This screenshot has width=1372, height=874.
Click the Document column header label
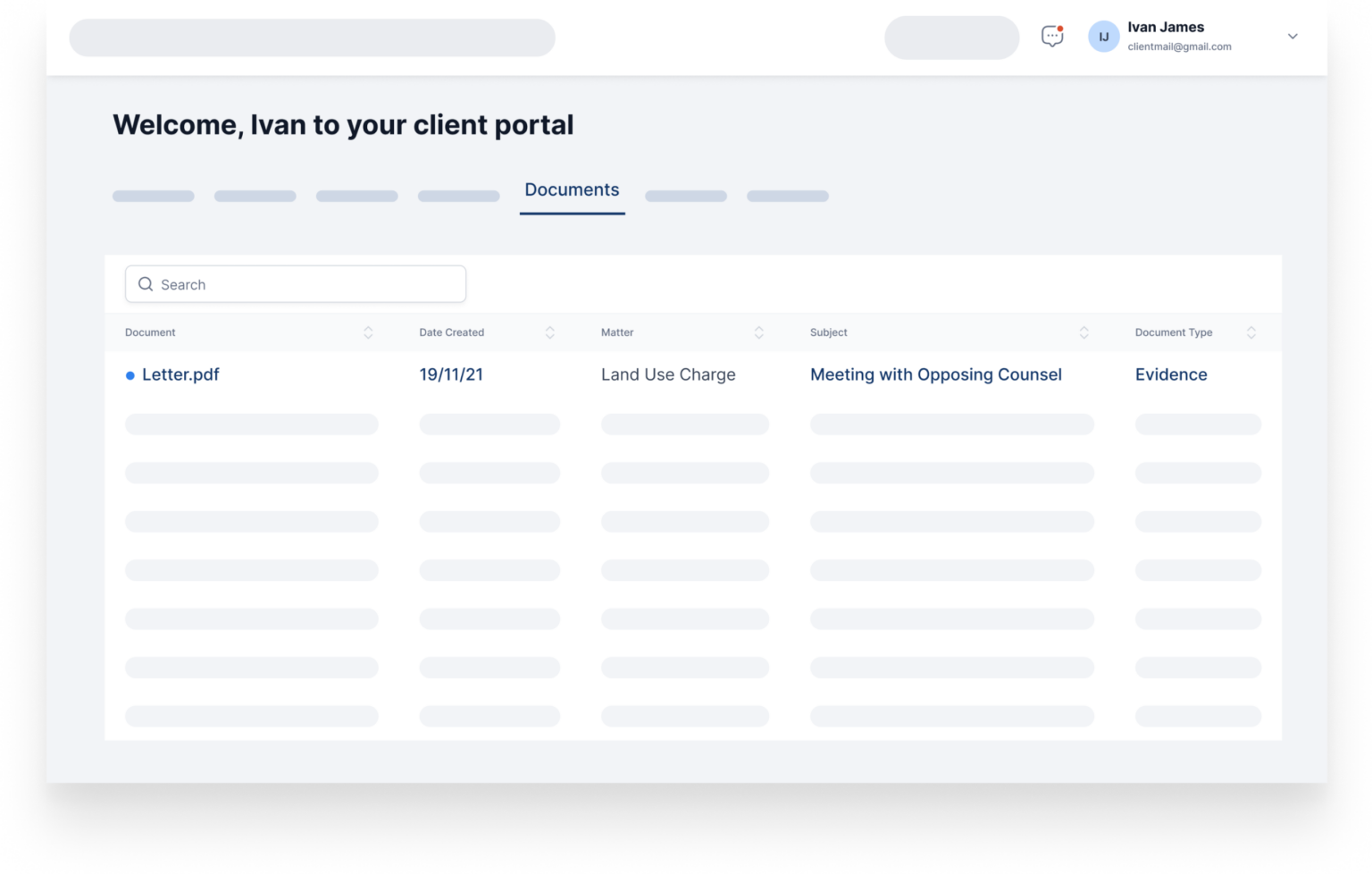pos(150,332)
